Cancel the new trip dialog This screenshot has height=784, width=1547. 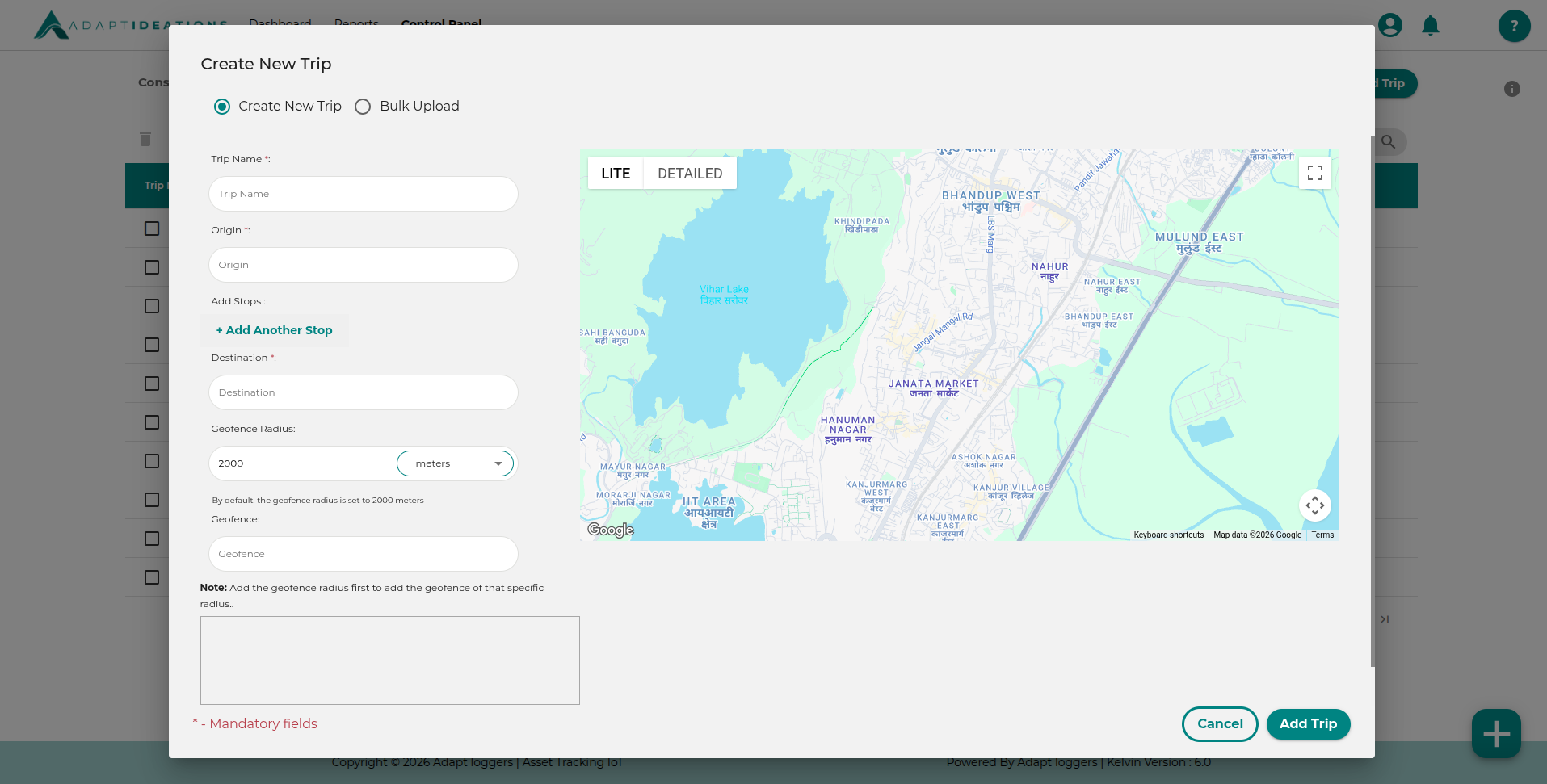point(1219,724)
